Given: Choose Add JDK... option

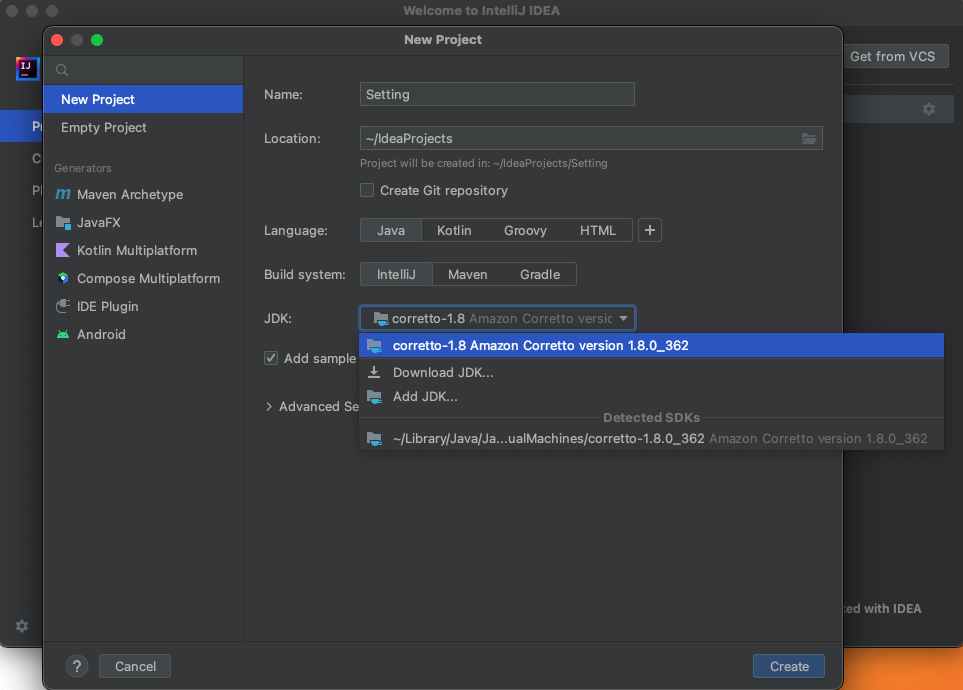Looking at the screenshot, I should [x=651, y=397].
